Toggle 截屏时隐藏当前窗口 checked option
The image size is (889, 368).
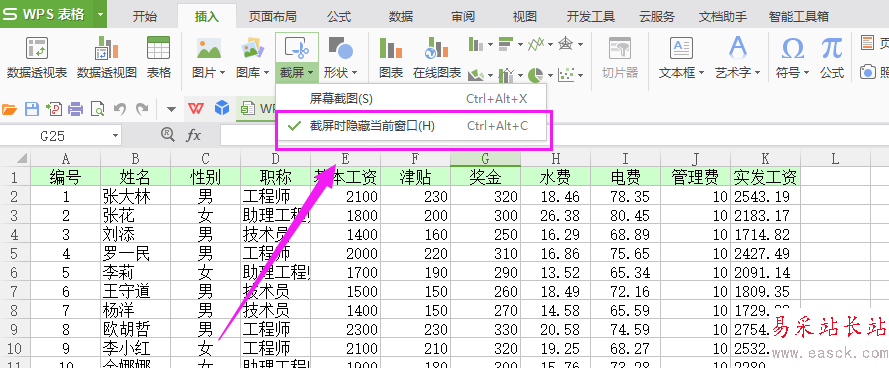[412, 126]
